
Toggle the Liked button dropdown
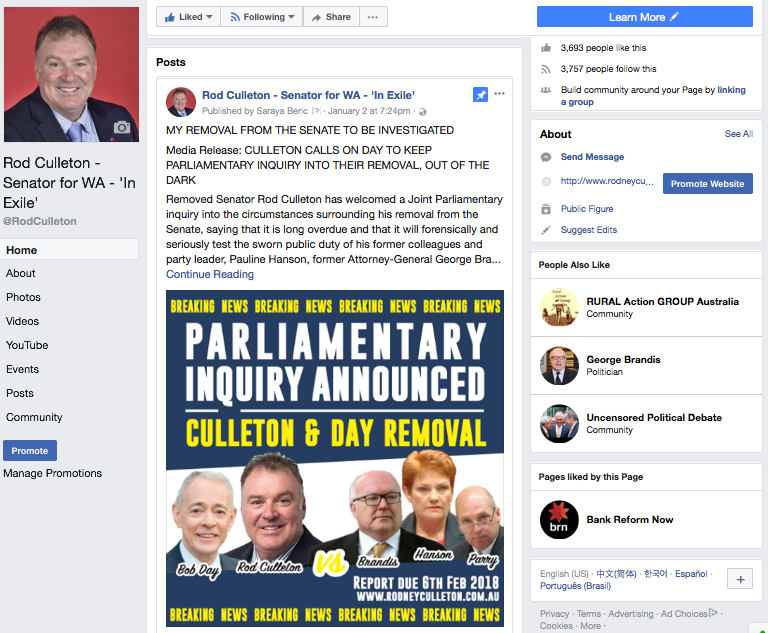(189, 17)
